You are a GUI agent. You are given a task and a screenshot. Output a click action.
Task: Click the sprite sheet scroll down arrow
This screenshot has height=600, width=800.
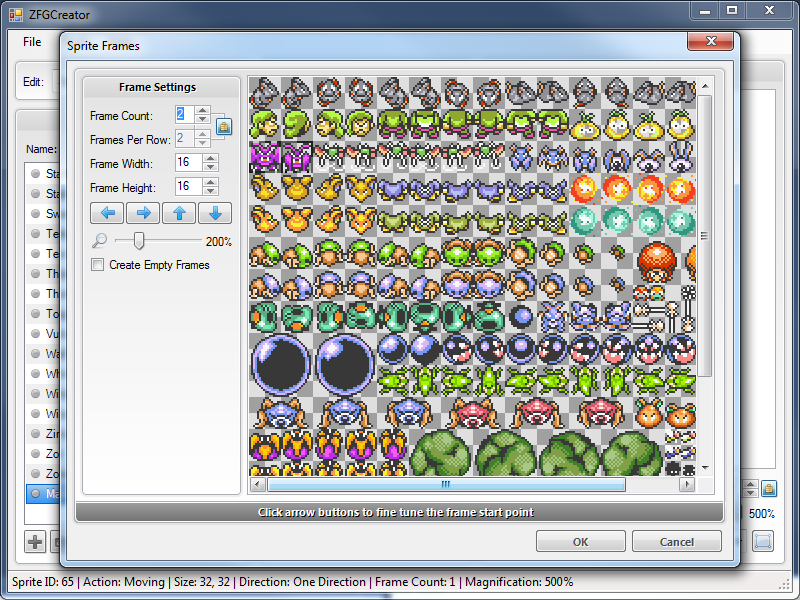tap(705, 468)
